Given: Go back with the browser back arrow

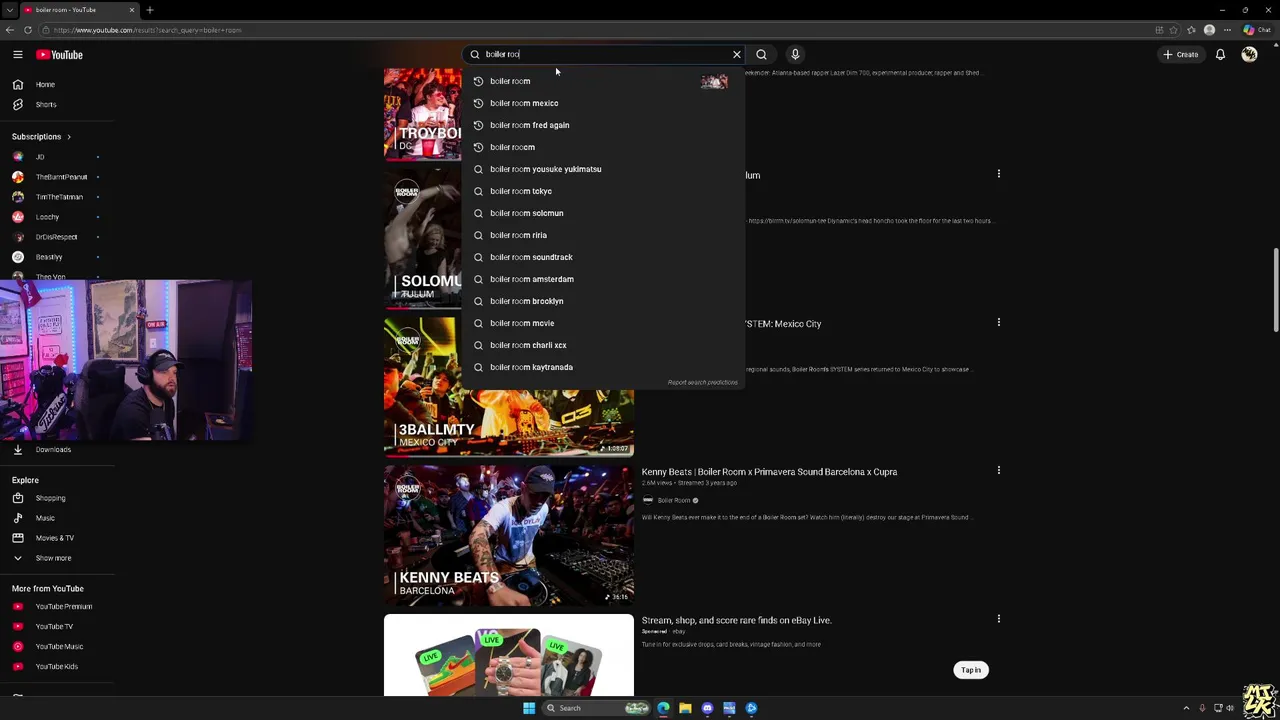Looking at the screenshot, I should [x=10, y=30].
